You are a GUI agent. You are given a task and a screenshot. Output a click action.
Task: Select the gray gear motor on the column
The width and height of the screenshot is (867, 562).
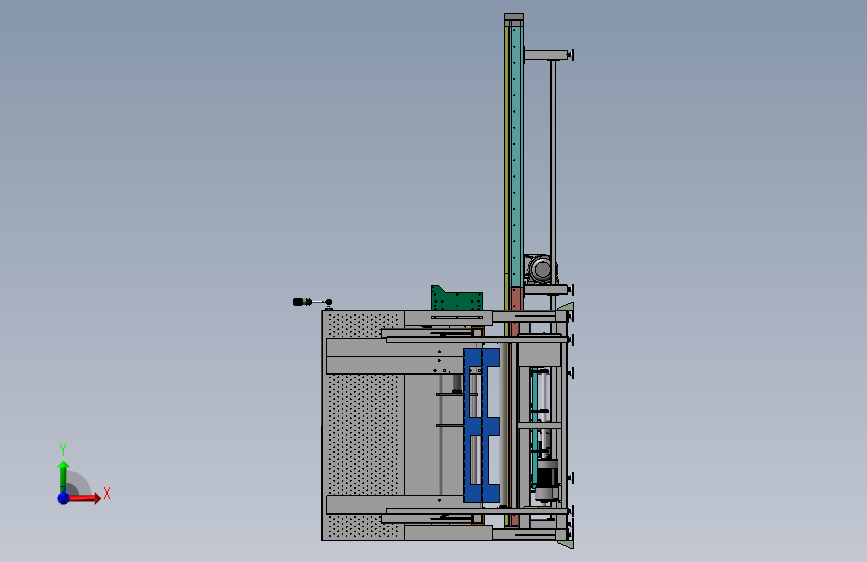coord(540,269)
